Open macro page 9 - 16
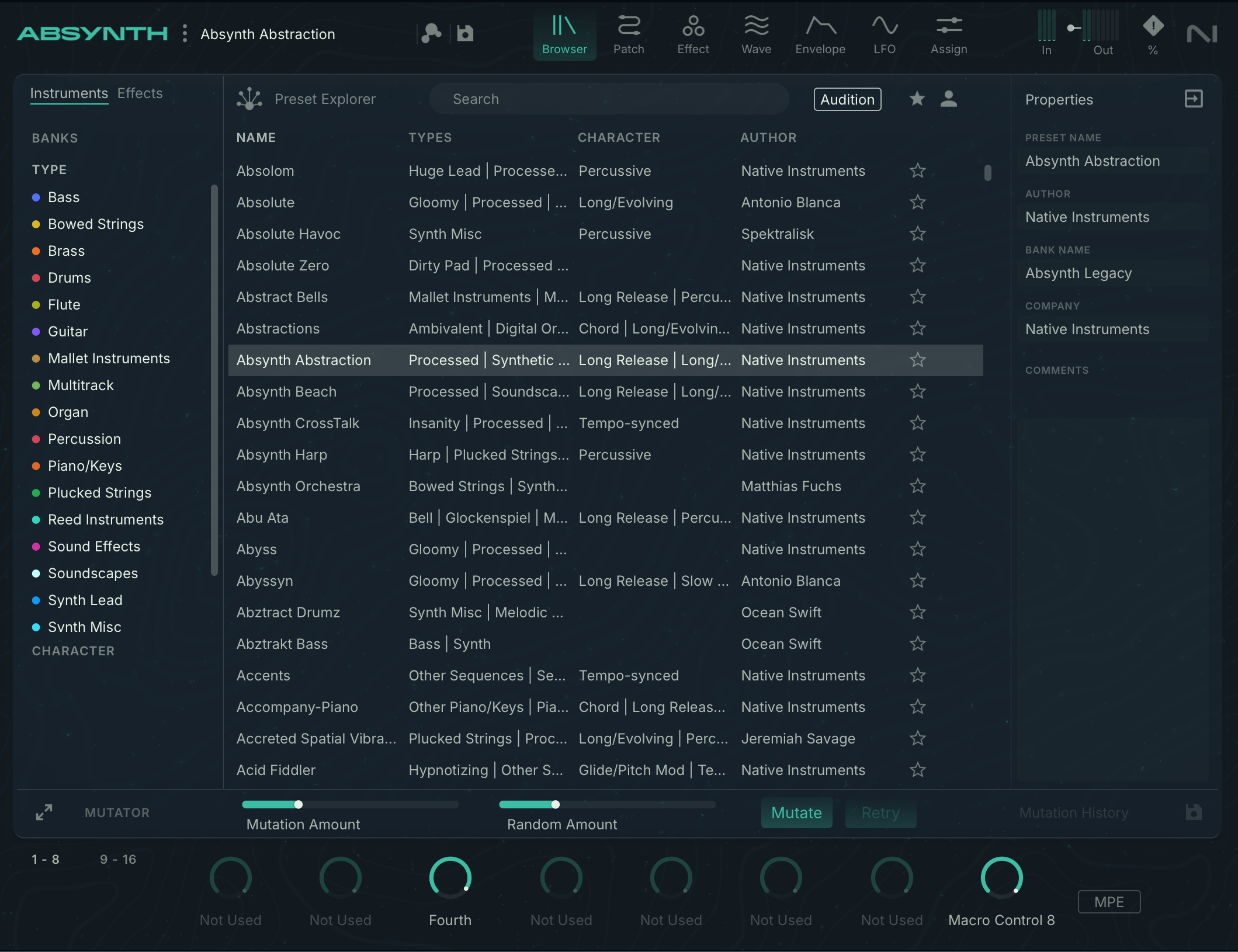The image size is (1238, 952). click(117, 859)
